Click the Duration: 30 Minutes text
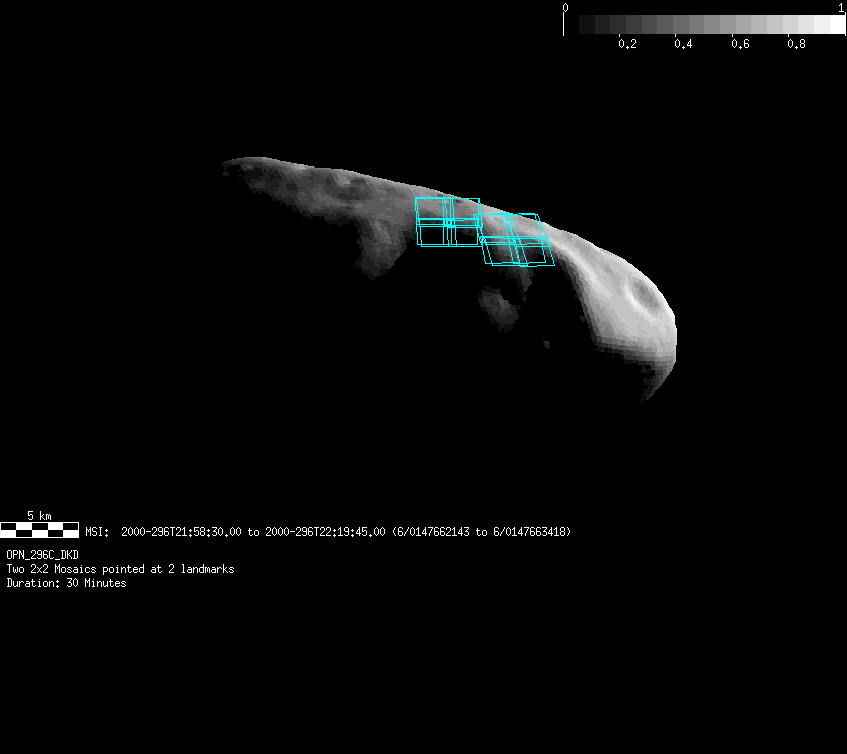 [66, 583]
